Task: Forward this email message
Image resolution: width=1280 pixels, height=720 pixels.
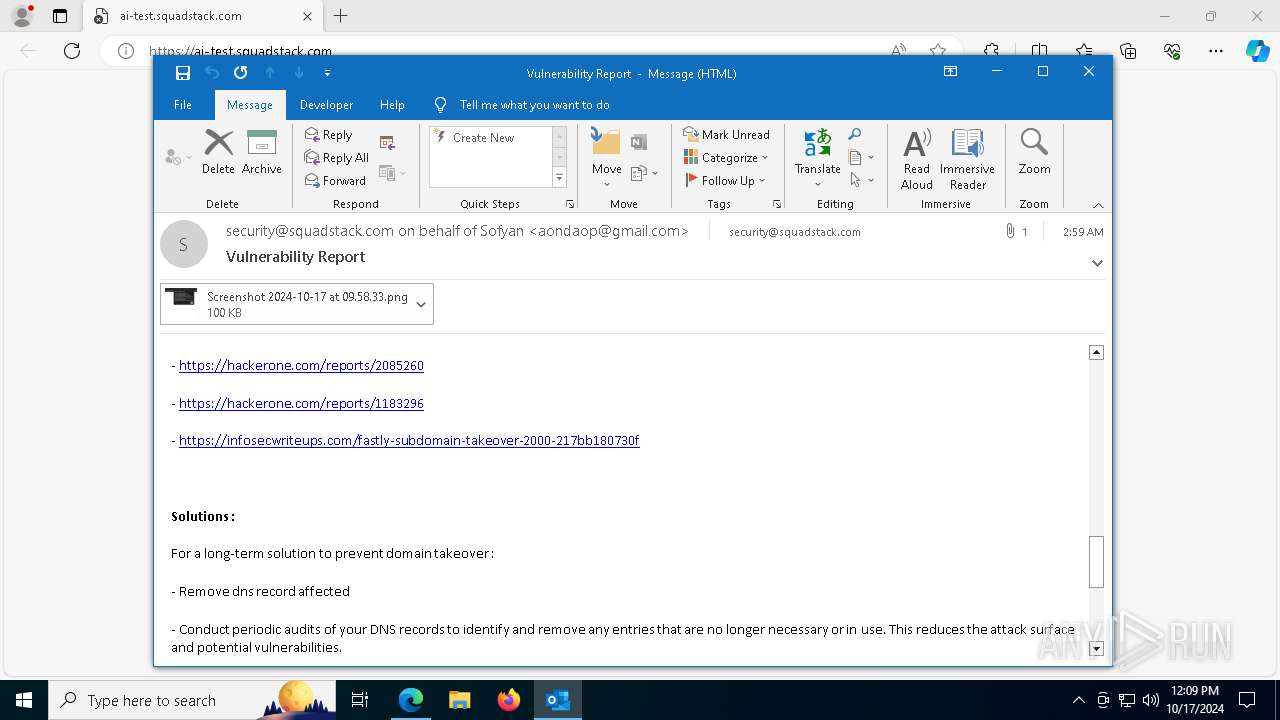Action: coord(335,181)
